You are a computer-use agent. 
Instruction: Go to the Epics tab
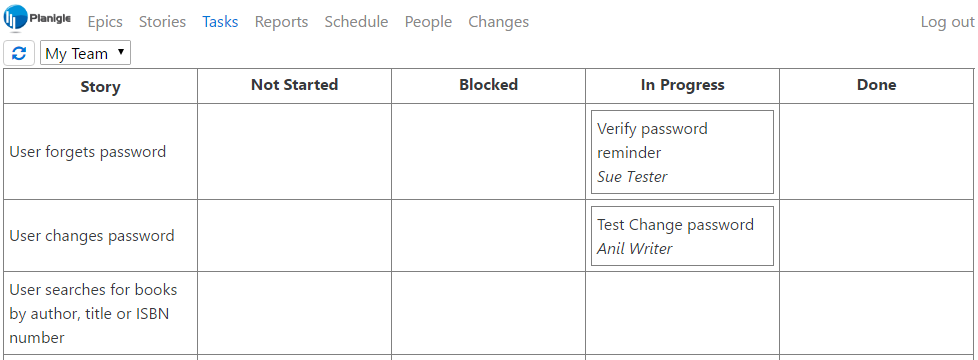click(105, 22)
